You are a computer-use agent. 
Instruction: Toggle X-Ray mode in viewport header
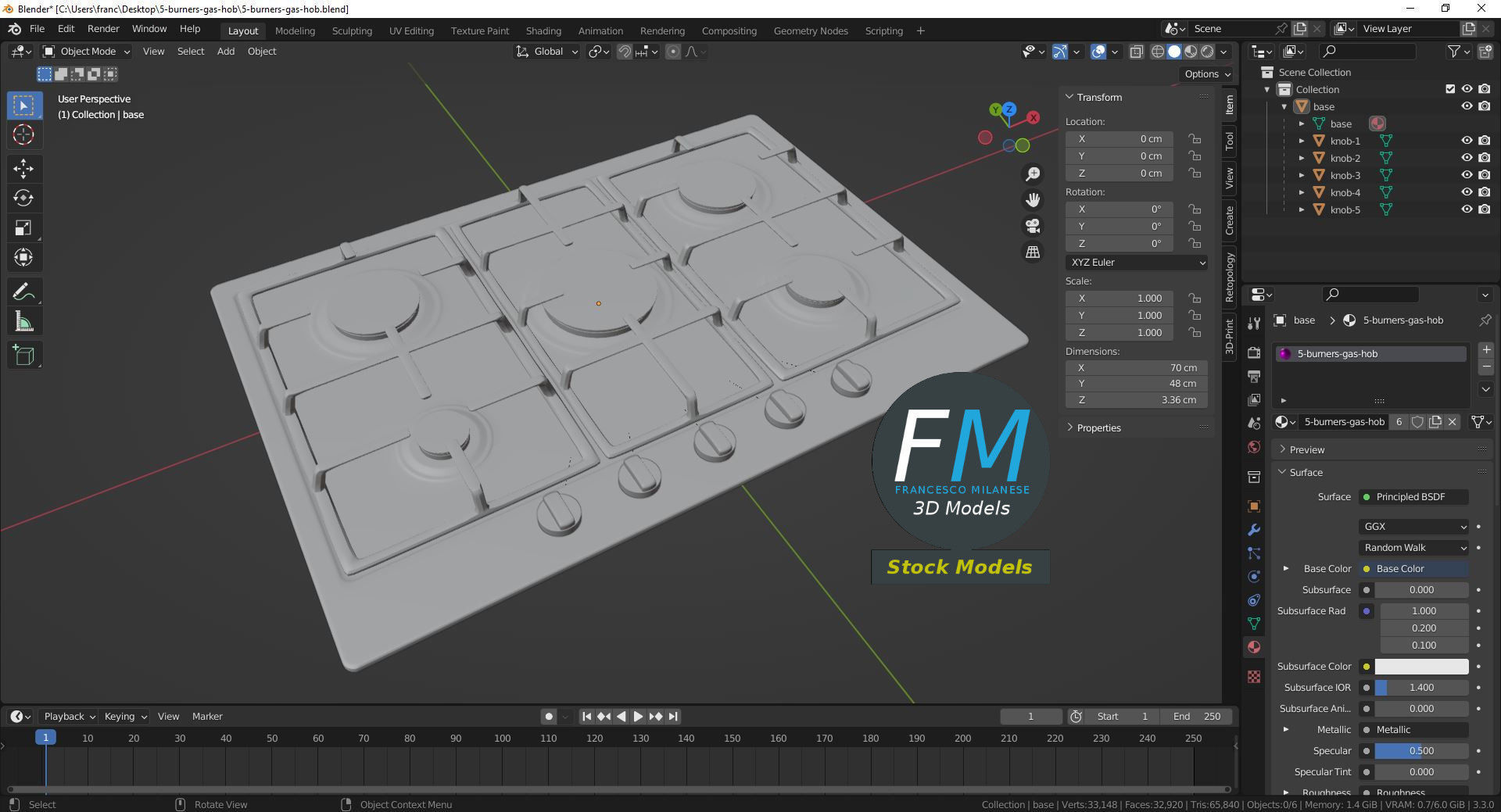1137,52
